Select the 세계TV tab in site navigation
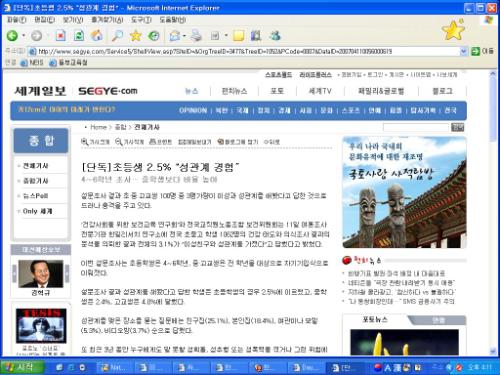500x375 pixels. (320, 91)
